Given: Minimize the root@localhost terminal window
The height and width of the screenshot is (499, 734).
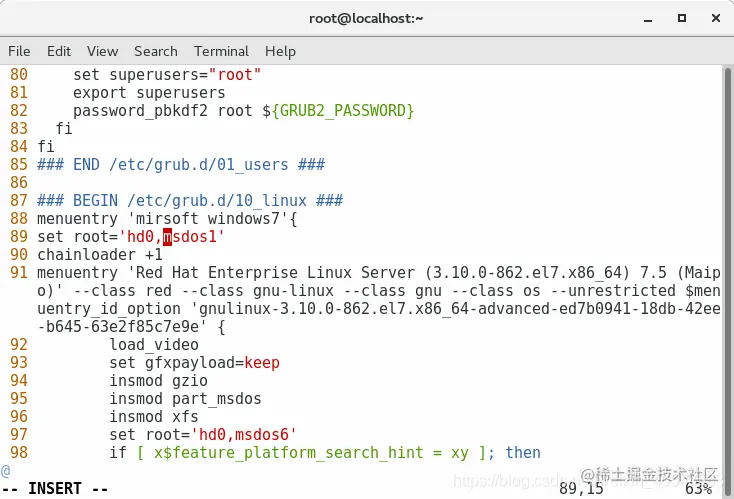Looking at the screenshot, I should [x=648, y=19].
